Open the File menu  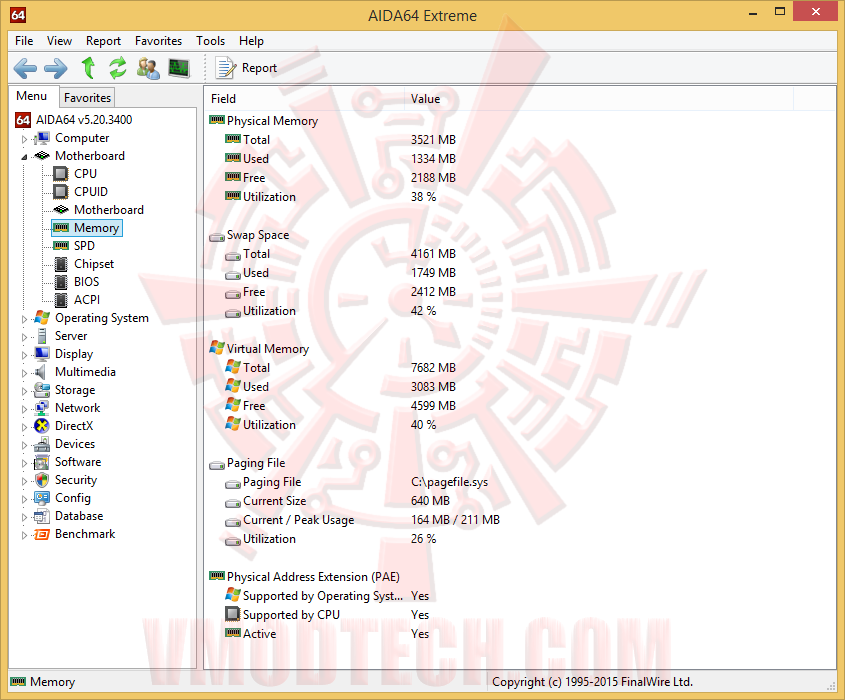tap(24, 41)
